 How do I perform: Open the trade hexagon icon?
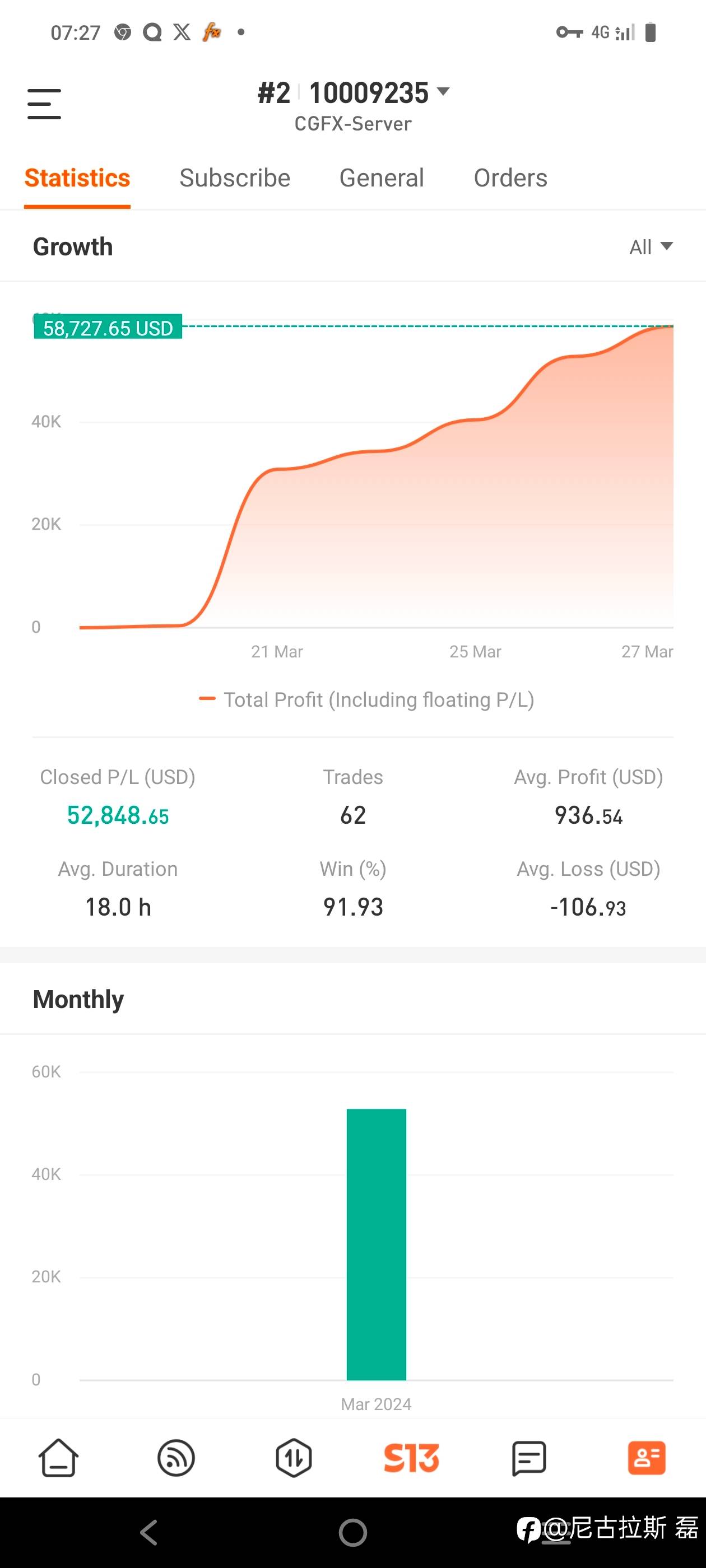tap(294, 1458)
